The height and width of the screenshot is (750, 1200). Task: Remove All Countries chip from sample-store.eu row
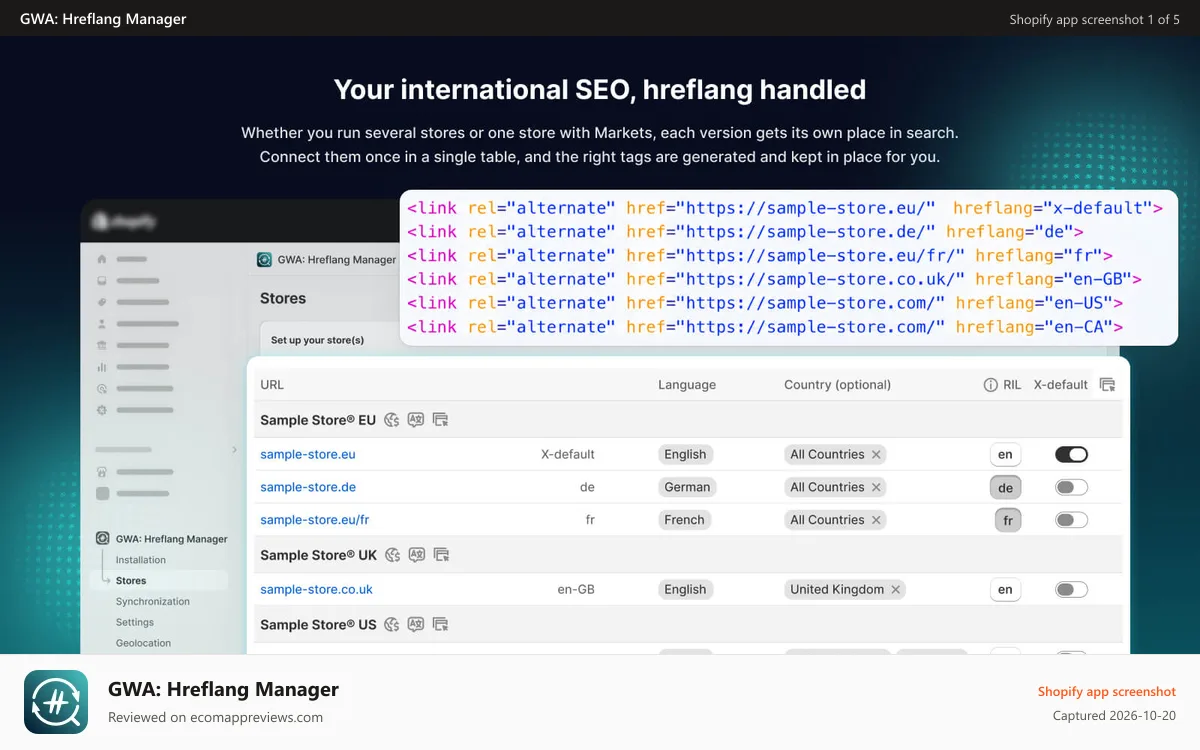pos(876,455)
